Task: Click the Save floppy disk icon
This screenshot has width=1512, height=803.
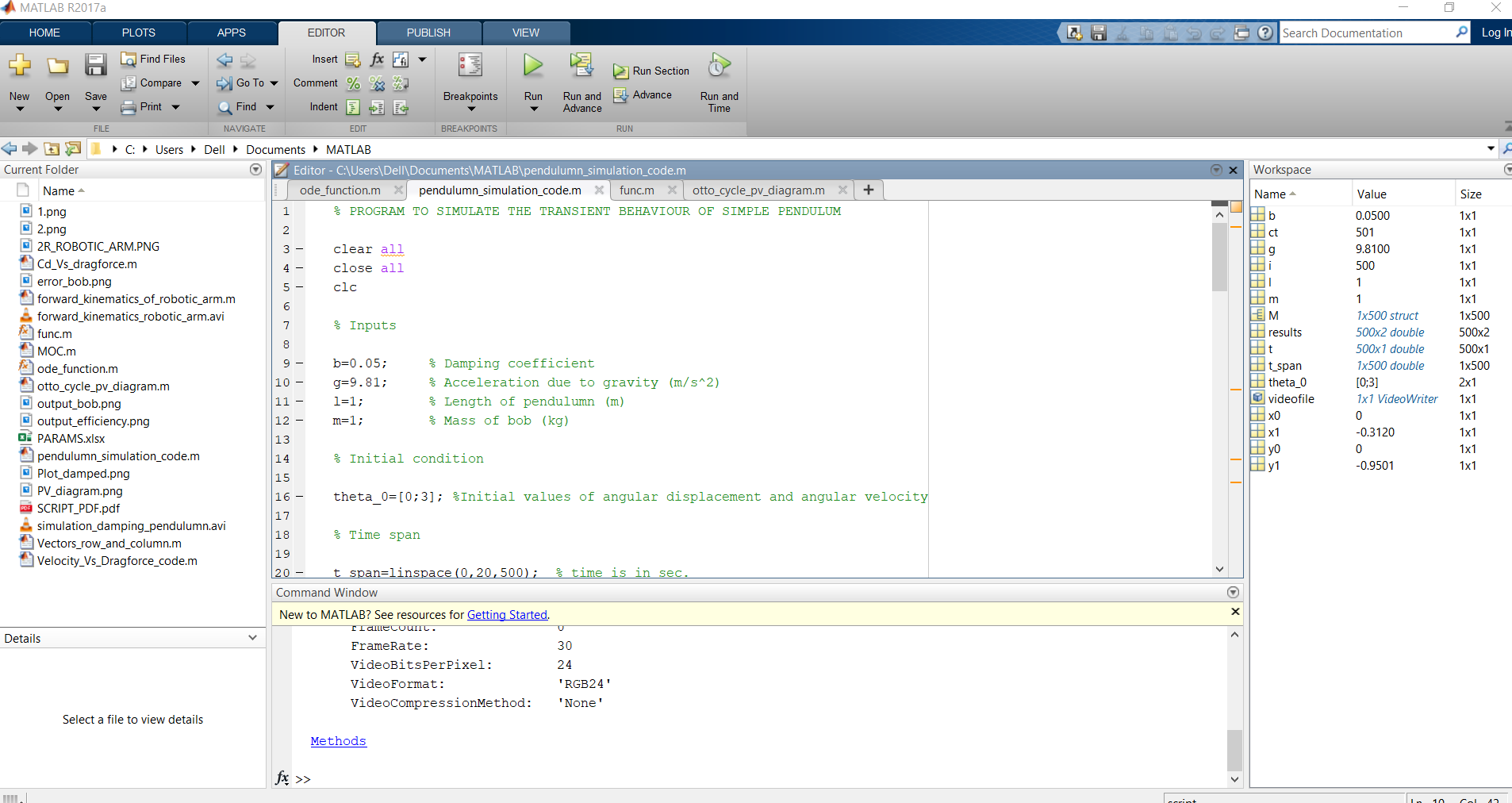Action: 96,65
